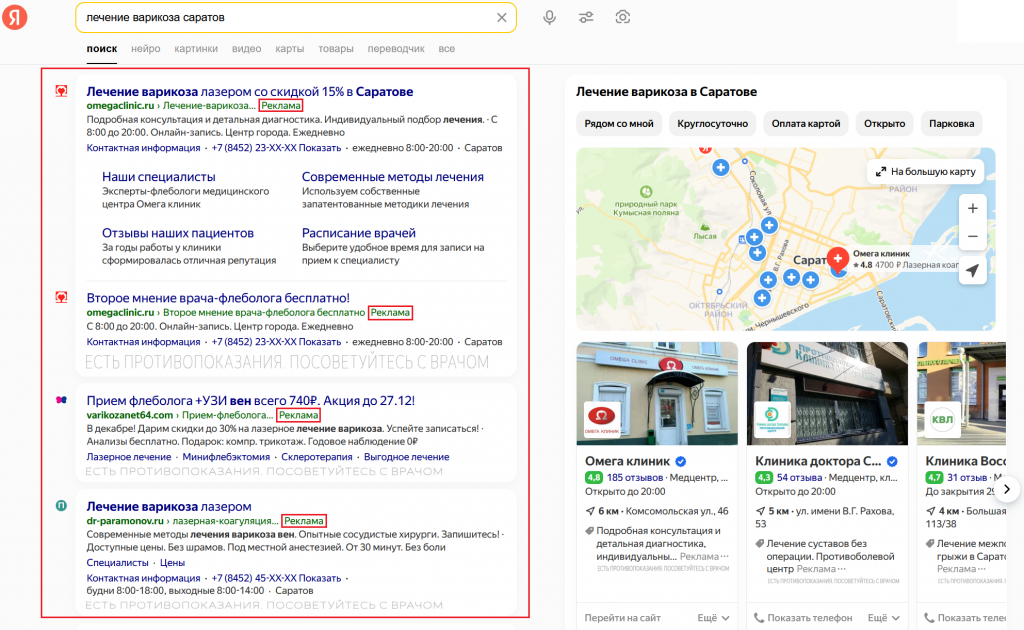Advance clinic carousel with right arrow
Viewport: 1024px width, 630px height.
click(1007, 489)
